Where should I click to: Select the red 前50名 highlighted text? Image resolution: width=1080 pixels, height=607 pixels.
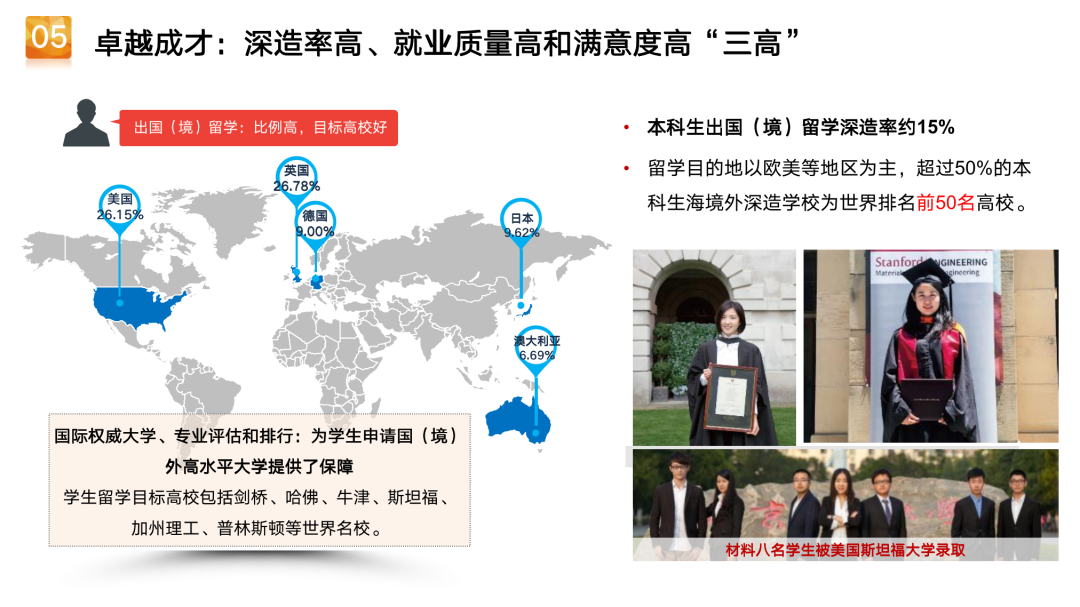point(950,203)
